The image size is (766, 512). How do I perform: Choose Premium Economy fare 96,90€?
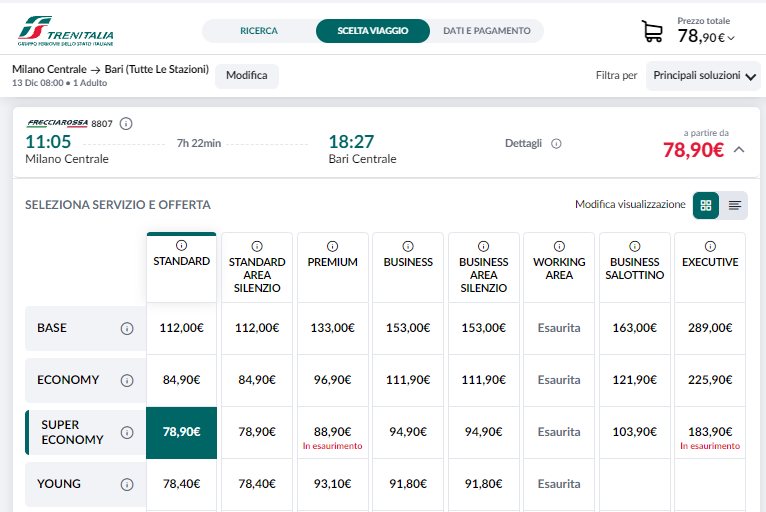[x=333, y=380]
